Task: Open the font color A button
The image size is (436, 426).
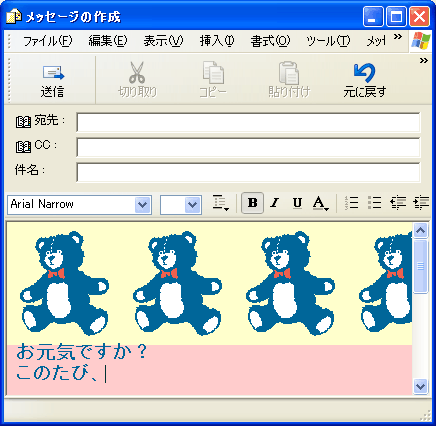Action: point(320,203)
